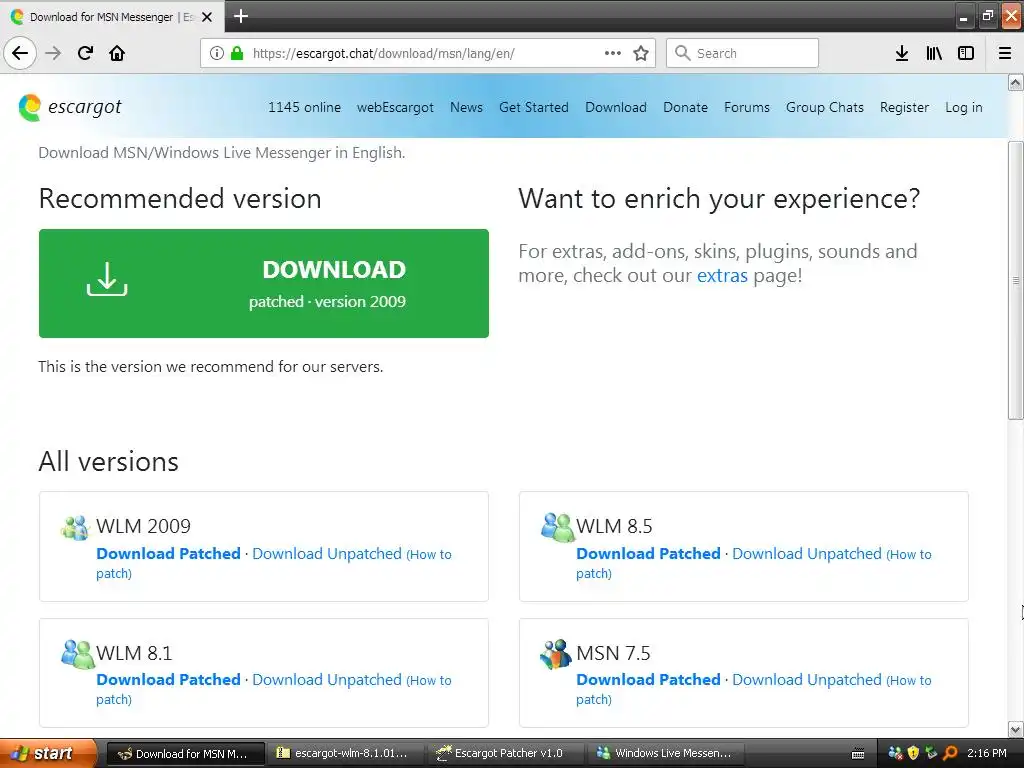Download Patched MSN 7.5
This screenshot has width=1024, height=768.
648,679
